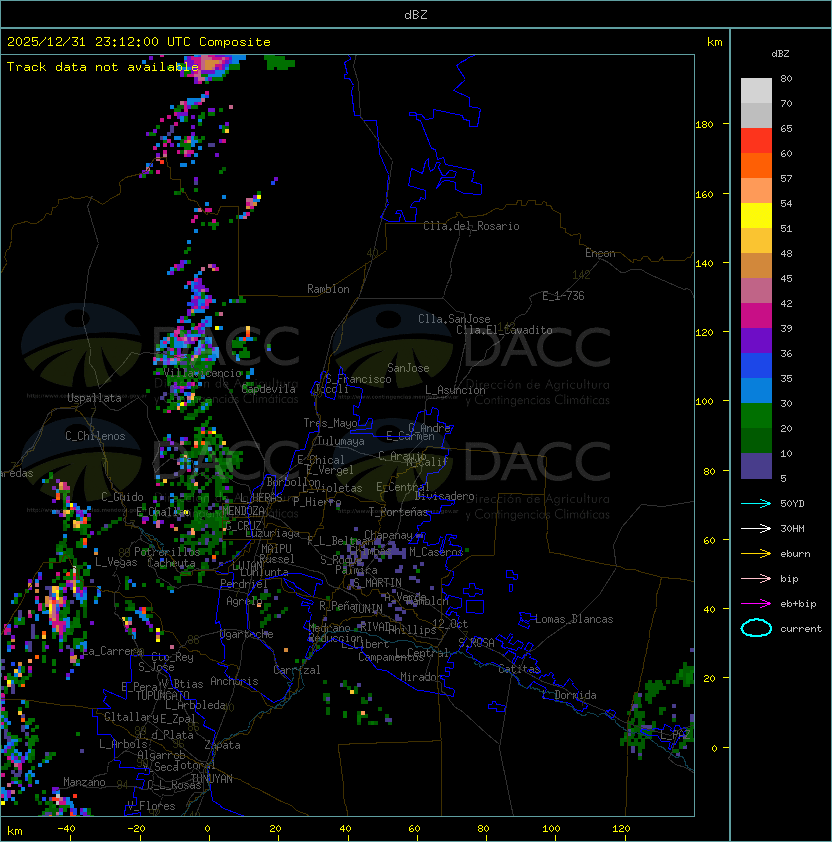
Task: Click the 'G_Andre' label
Action: click(429, 428)
